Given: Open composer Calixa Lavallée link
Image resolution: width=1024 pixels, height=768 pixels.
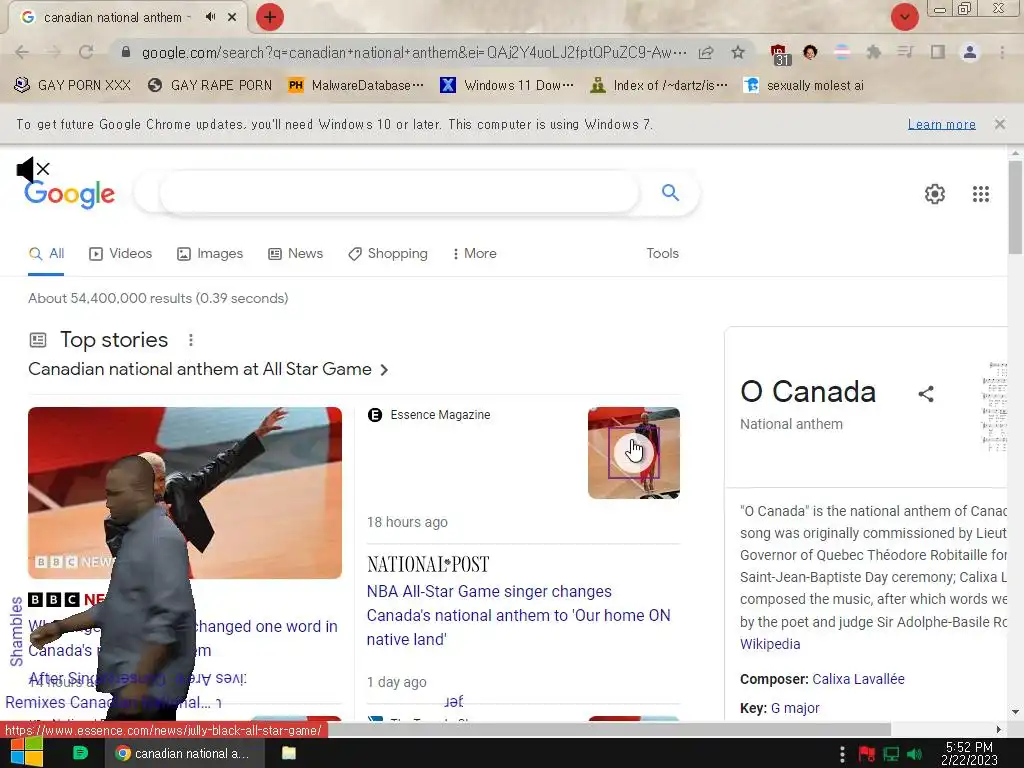Looking at the screenshot, I should [x=858, y=679].
